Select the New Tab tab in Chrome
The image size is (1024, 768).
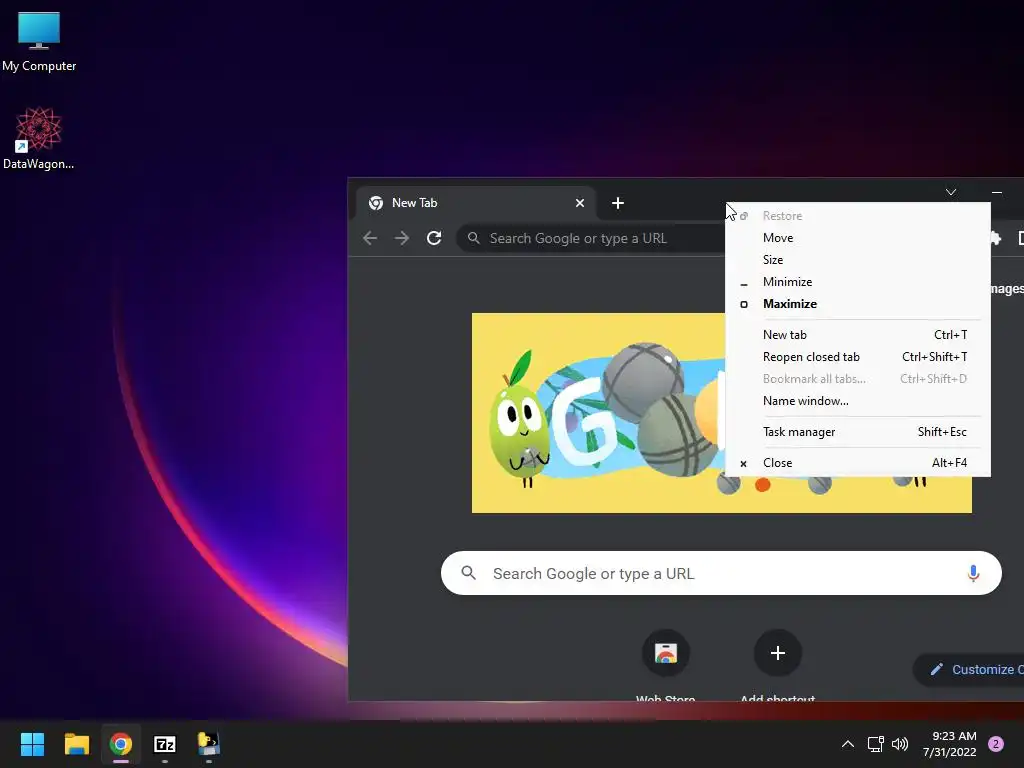click(x=476, y=203)
